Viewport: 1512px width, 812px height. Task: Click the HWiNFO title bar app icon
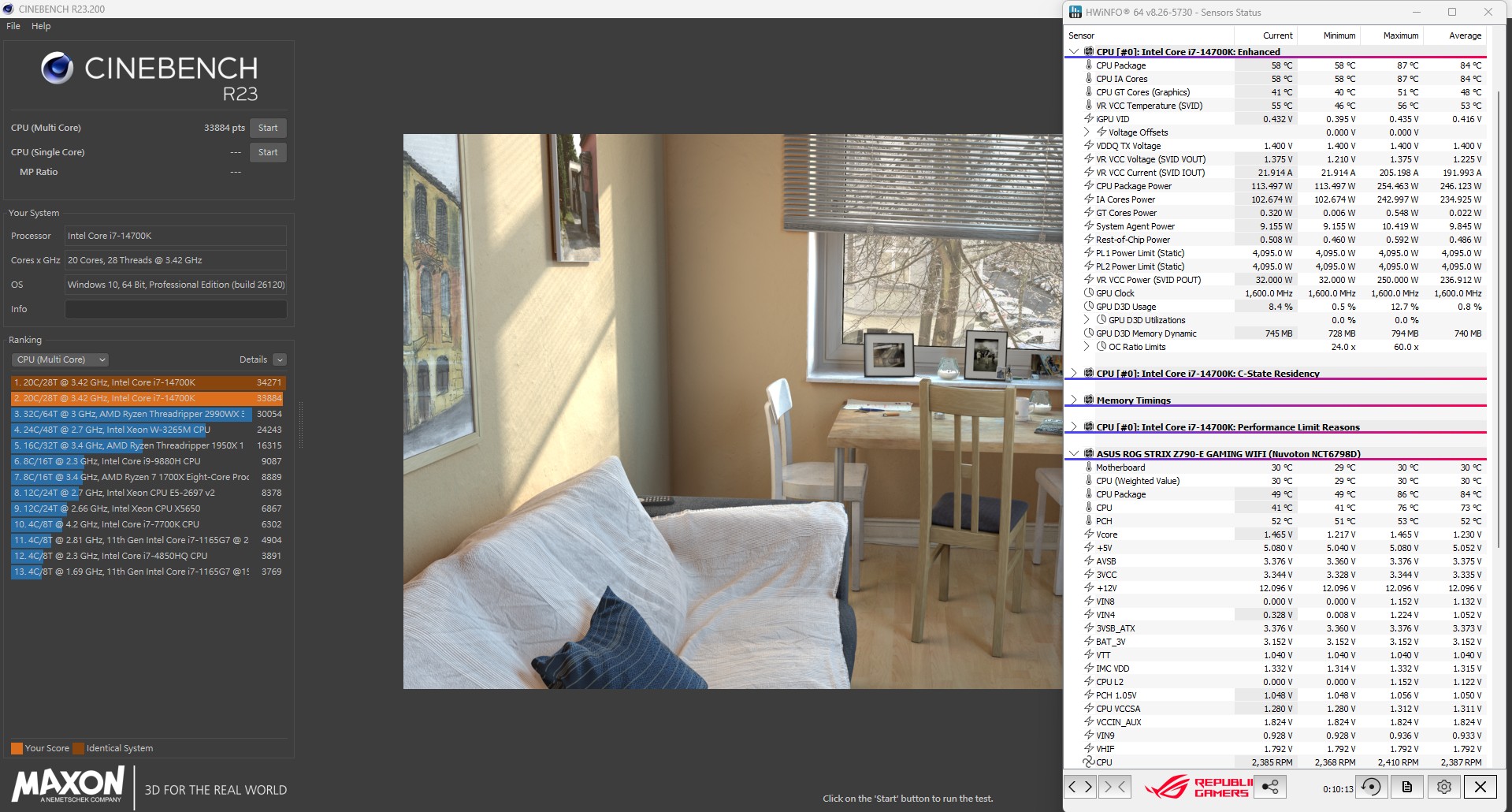pyautogui.click(x=1075, y=12)
